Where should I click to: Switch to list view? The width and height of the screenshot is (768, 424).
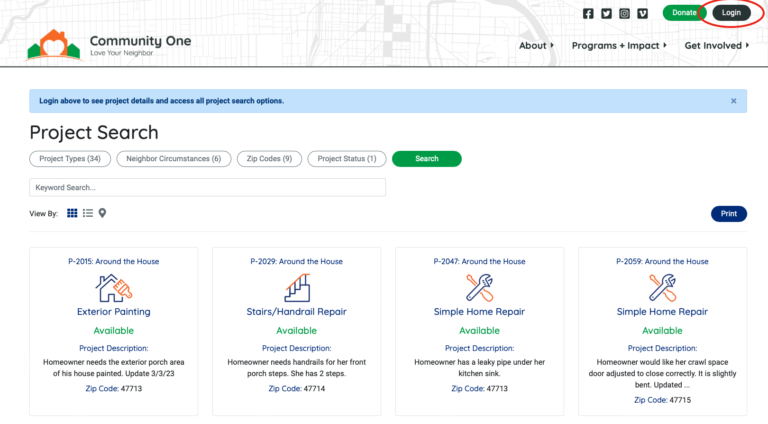(x=88, y=213)
